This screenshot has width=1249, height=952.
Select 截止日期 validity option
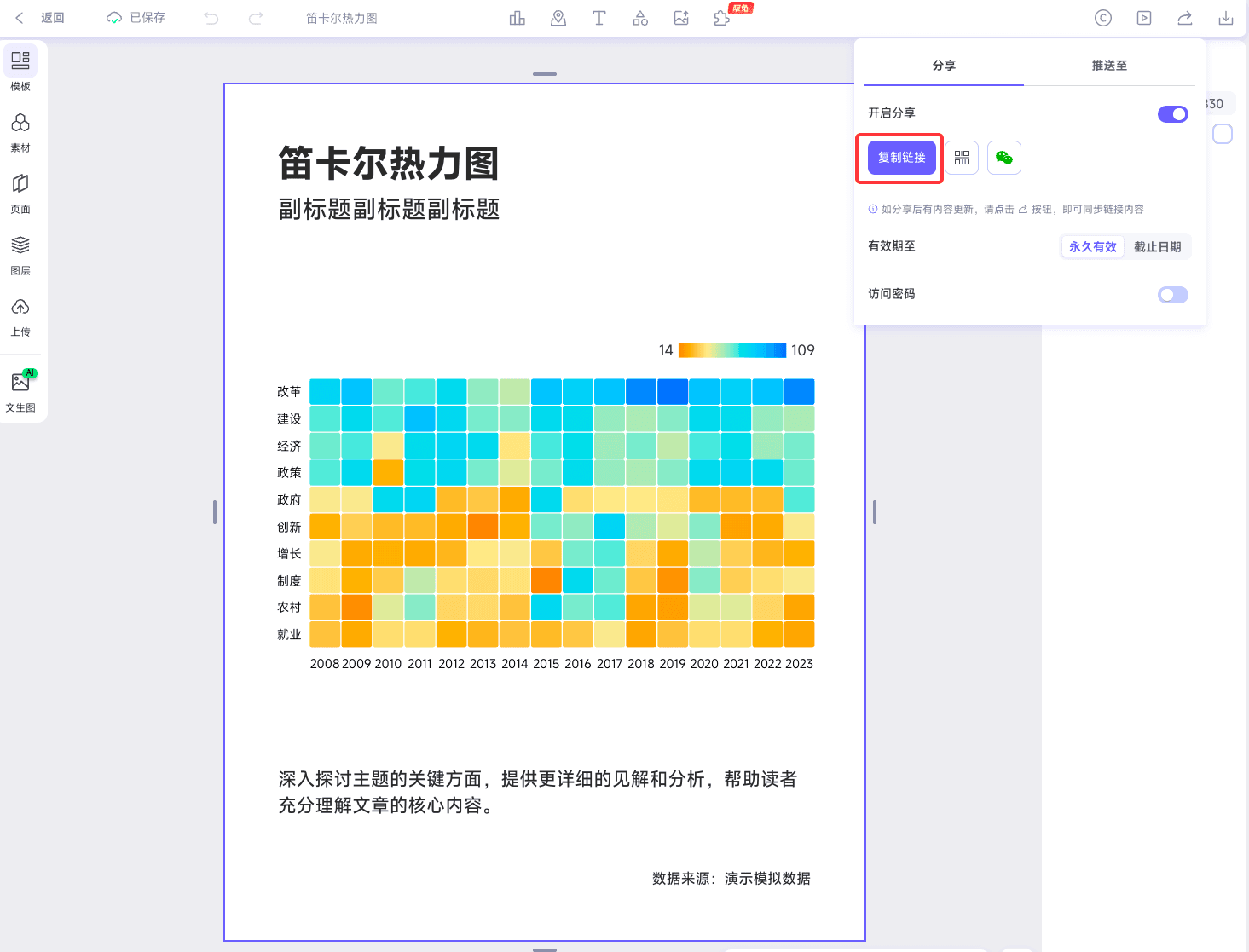click(x=1158, y=246)
